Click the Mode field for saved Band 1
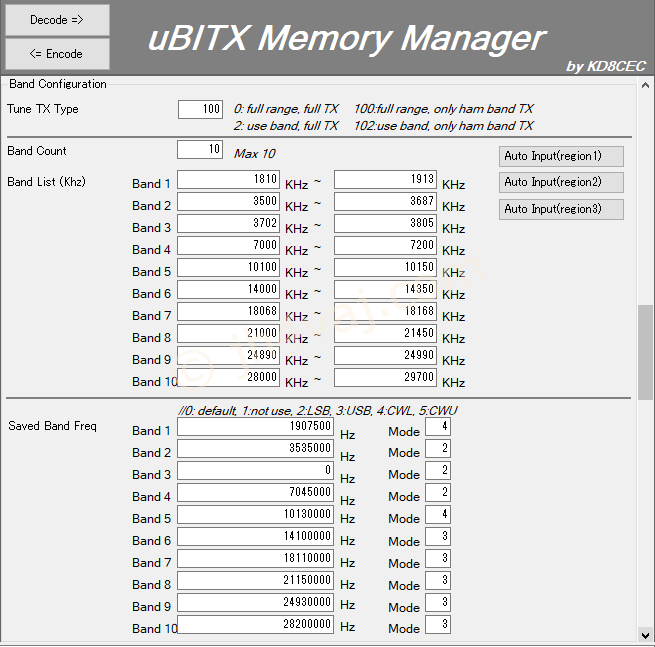The width and height of the screenshot is (655, 647). (x=438, y=426)
